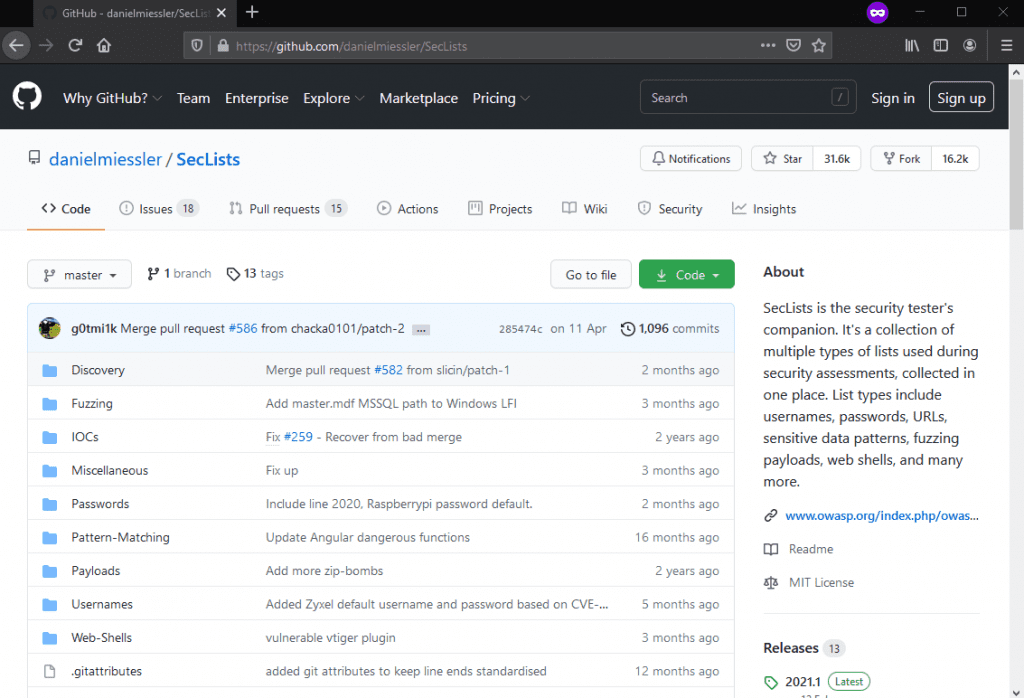Open the www.owasp.org project link

click(882, 516)
